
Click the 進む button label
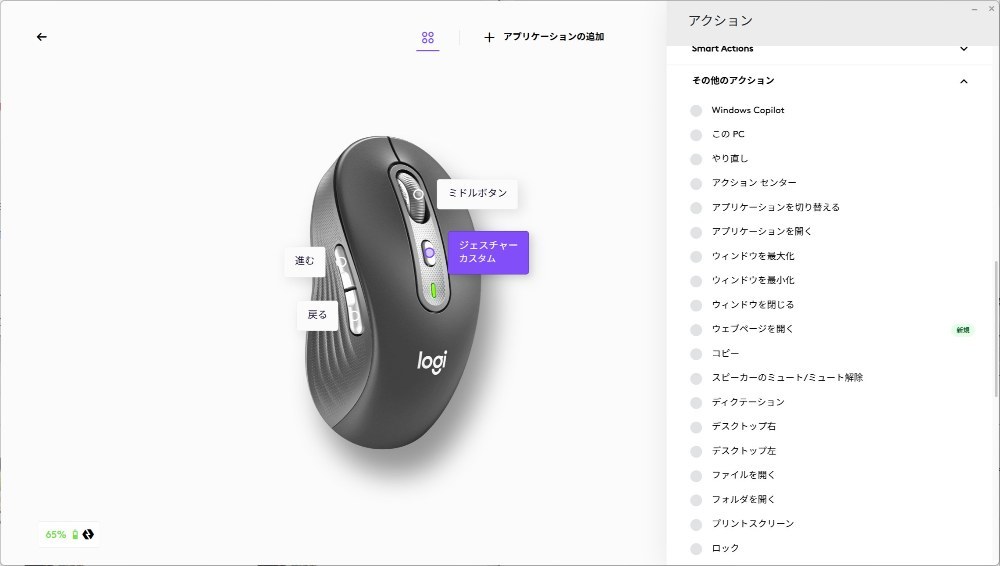[305, 261]
